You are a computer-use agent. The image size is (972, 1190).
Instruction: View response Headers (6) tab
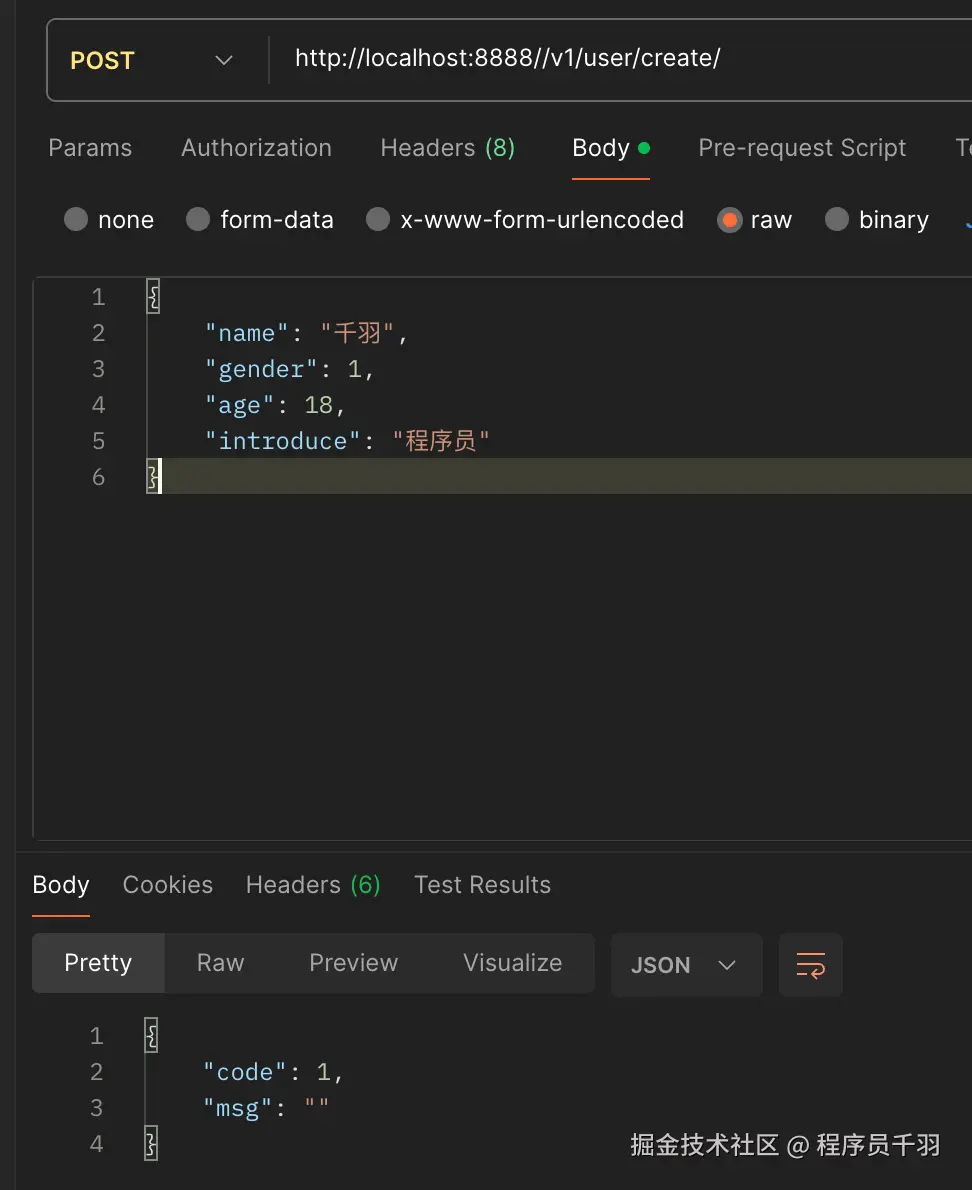[313, 885]
